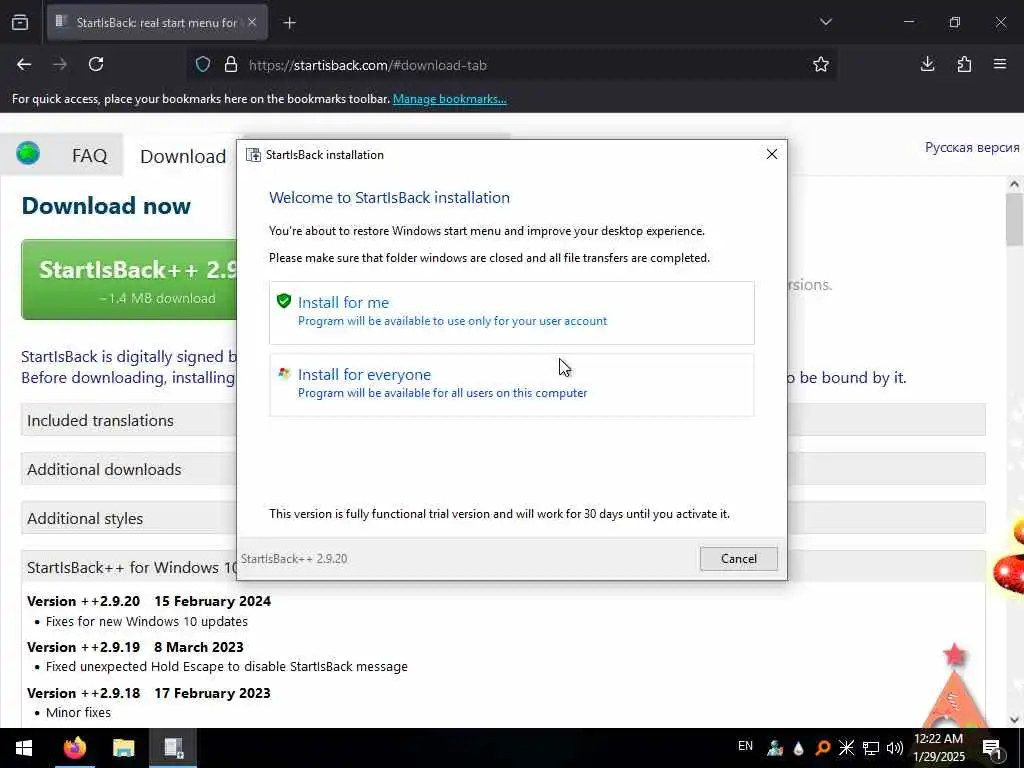Click Welcome to StartIsBack installation heading
This screenshot has height=768, width=1024.
(389, 198)
